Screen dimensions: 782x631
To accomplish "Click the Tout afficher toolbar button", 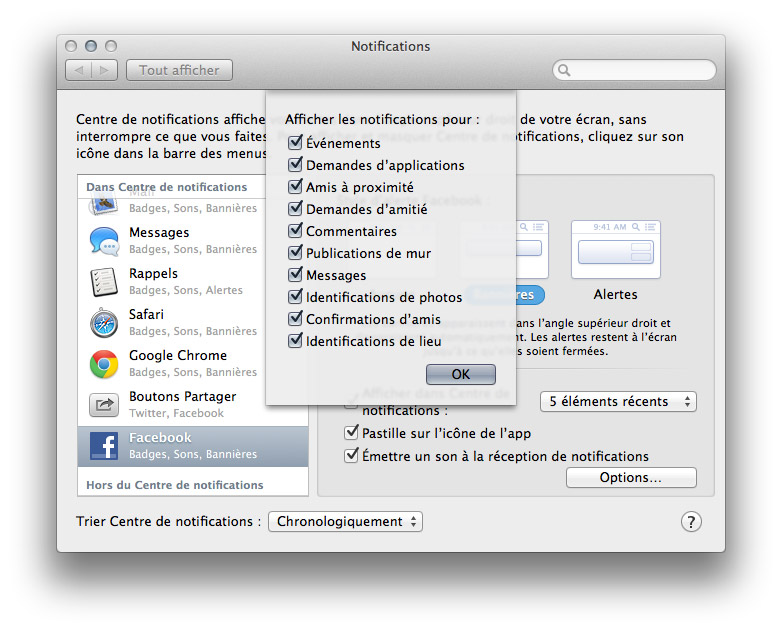I will point(179,70).
